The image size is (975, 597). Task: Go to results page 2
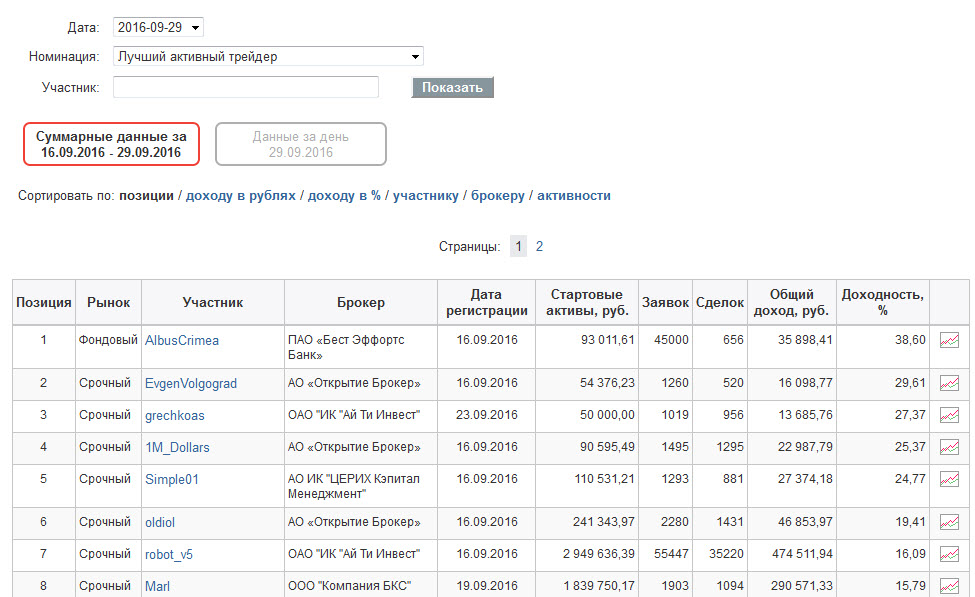point(539,246)
